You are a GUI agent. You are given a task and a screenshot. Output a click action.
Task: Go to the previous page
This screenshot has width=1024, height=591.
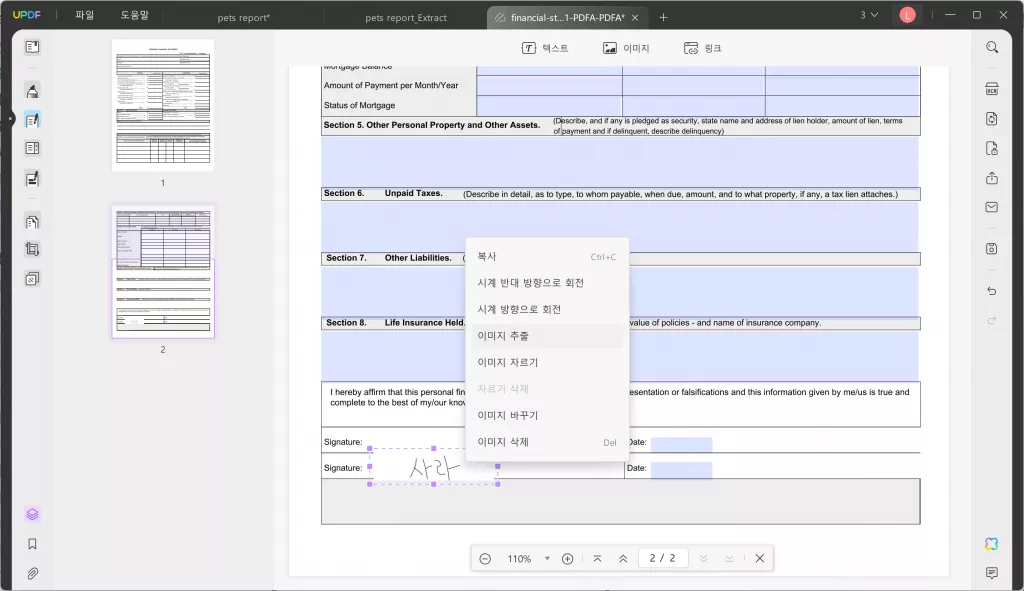click(x=623, y=559)
